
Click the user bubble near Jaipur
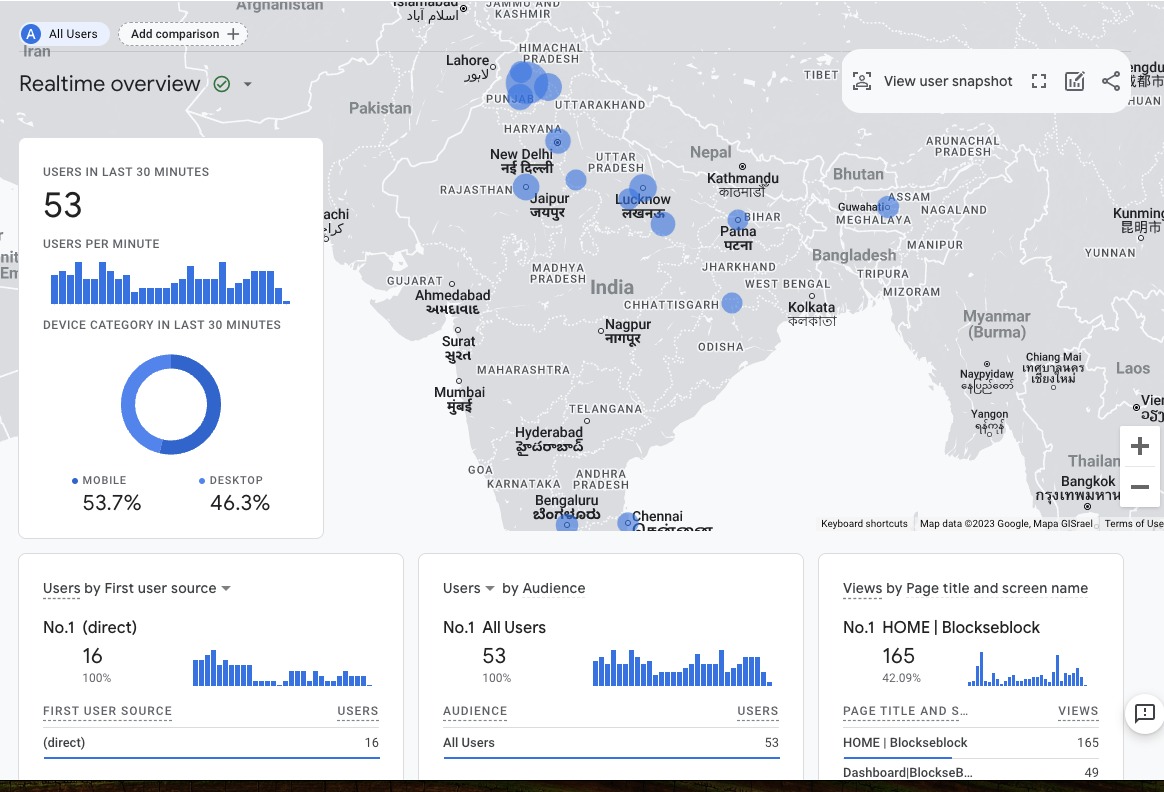click(x=526, y=186)
